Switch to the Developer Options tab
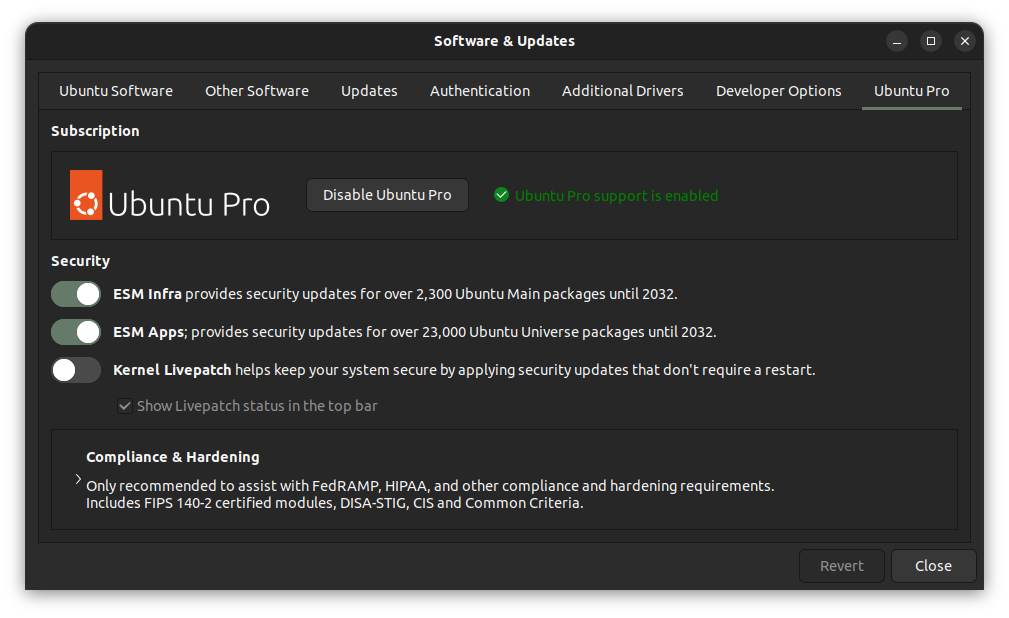The width and height of the screenshot is (1009, 618). (779, 91)
